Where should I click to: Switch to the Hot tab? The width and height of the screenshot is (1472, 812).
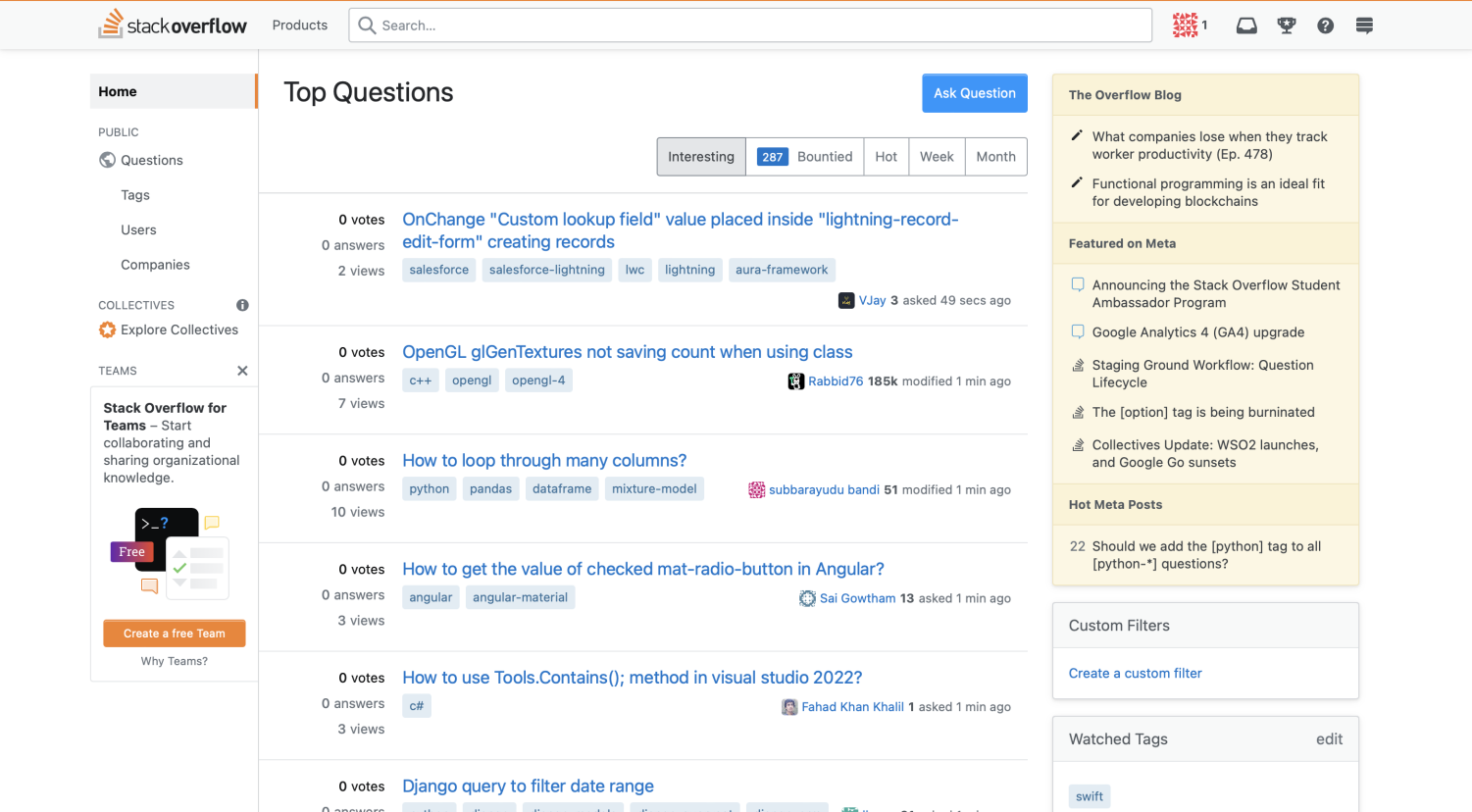point(887,157)
